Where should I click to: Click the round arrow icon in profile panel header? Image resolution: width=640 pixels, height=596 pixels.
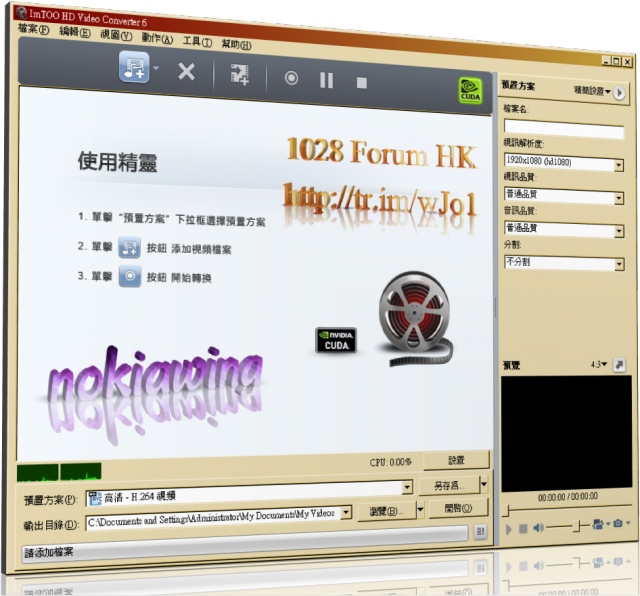(620, 93)
